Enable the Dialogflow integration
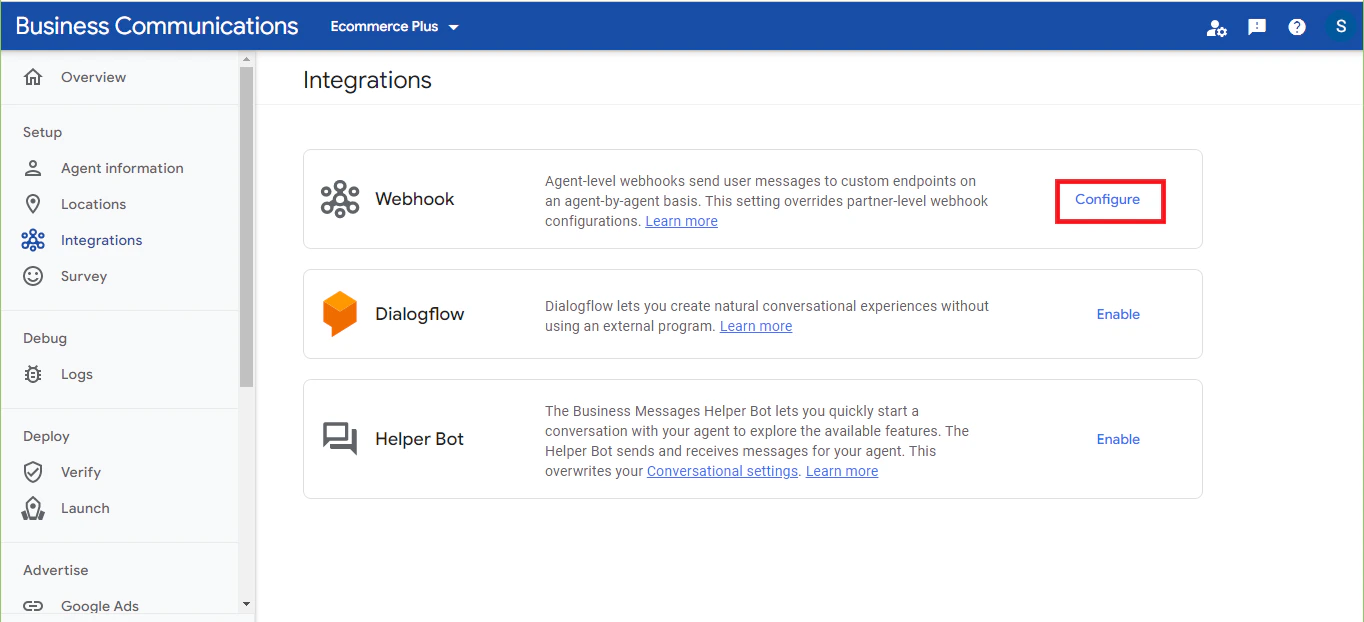 tap(1117, 314)
